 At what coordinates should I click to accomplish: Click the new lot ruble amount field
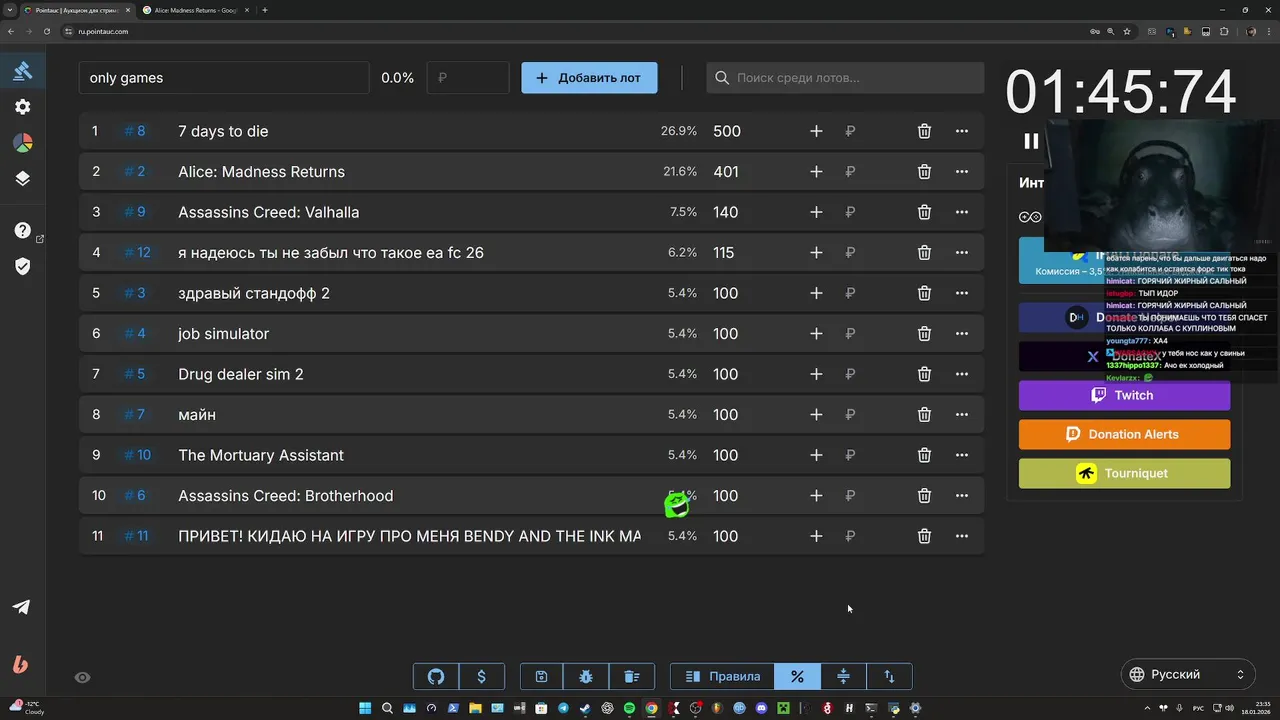(x=468, y=78)
